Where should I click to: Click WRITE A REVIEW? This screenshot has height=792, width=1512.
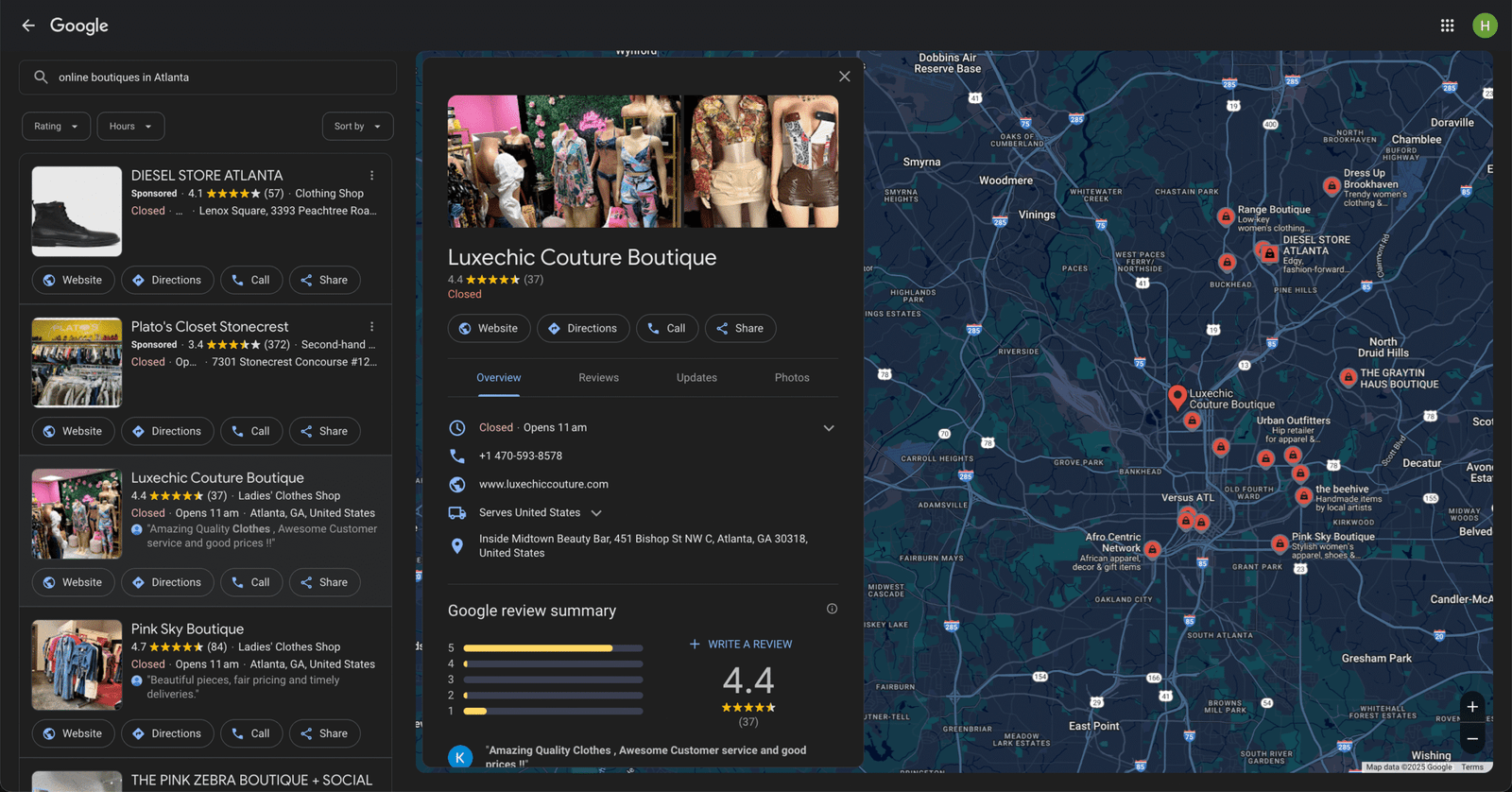741,645
